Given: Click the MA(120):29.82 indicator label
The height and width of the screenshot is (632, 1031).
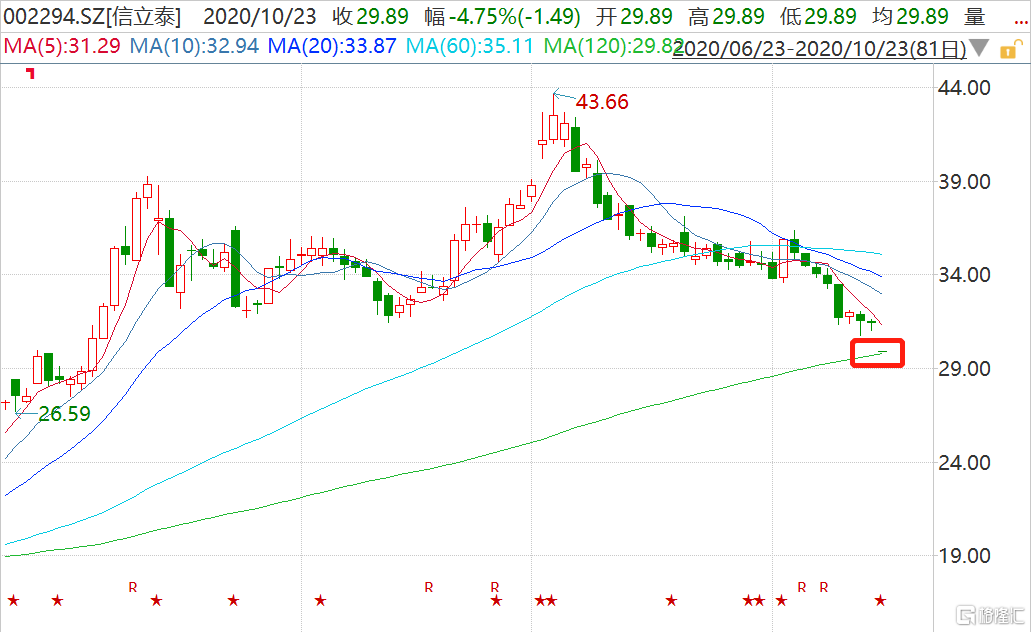Looking at the screenshot, I should 613,46.
